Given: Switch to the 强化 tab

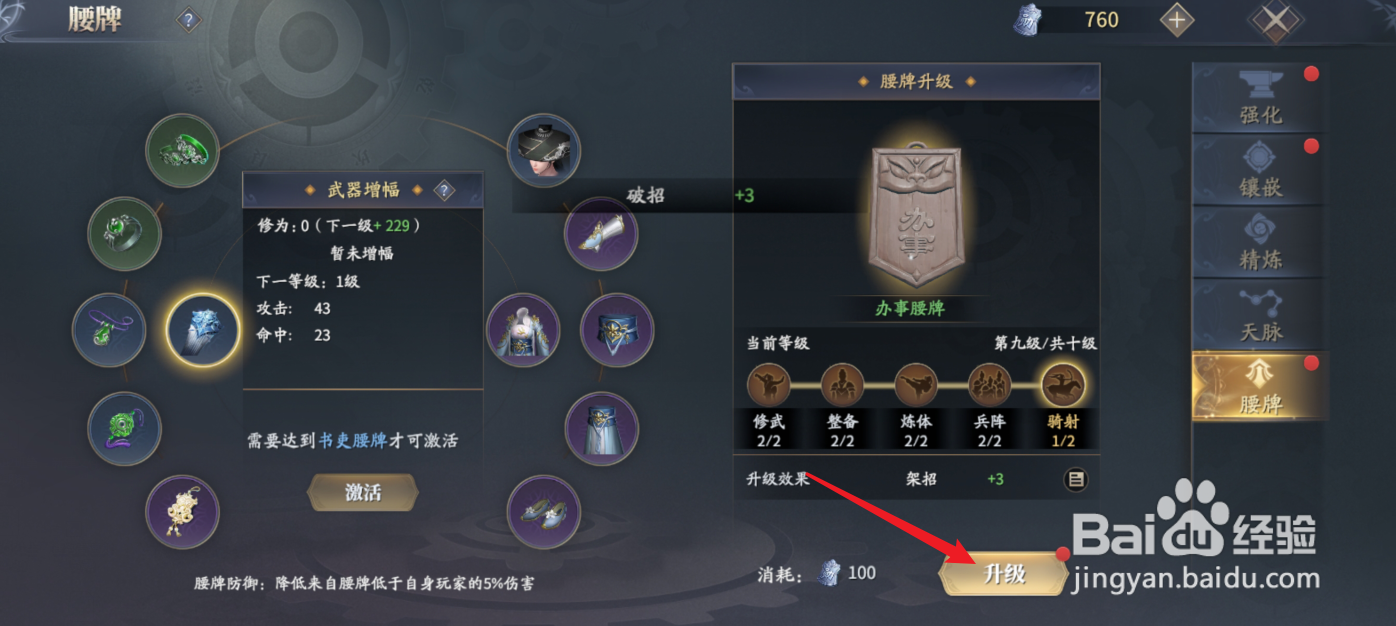Looking at the screenshot, I should [x=1259, y=98].
